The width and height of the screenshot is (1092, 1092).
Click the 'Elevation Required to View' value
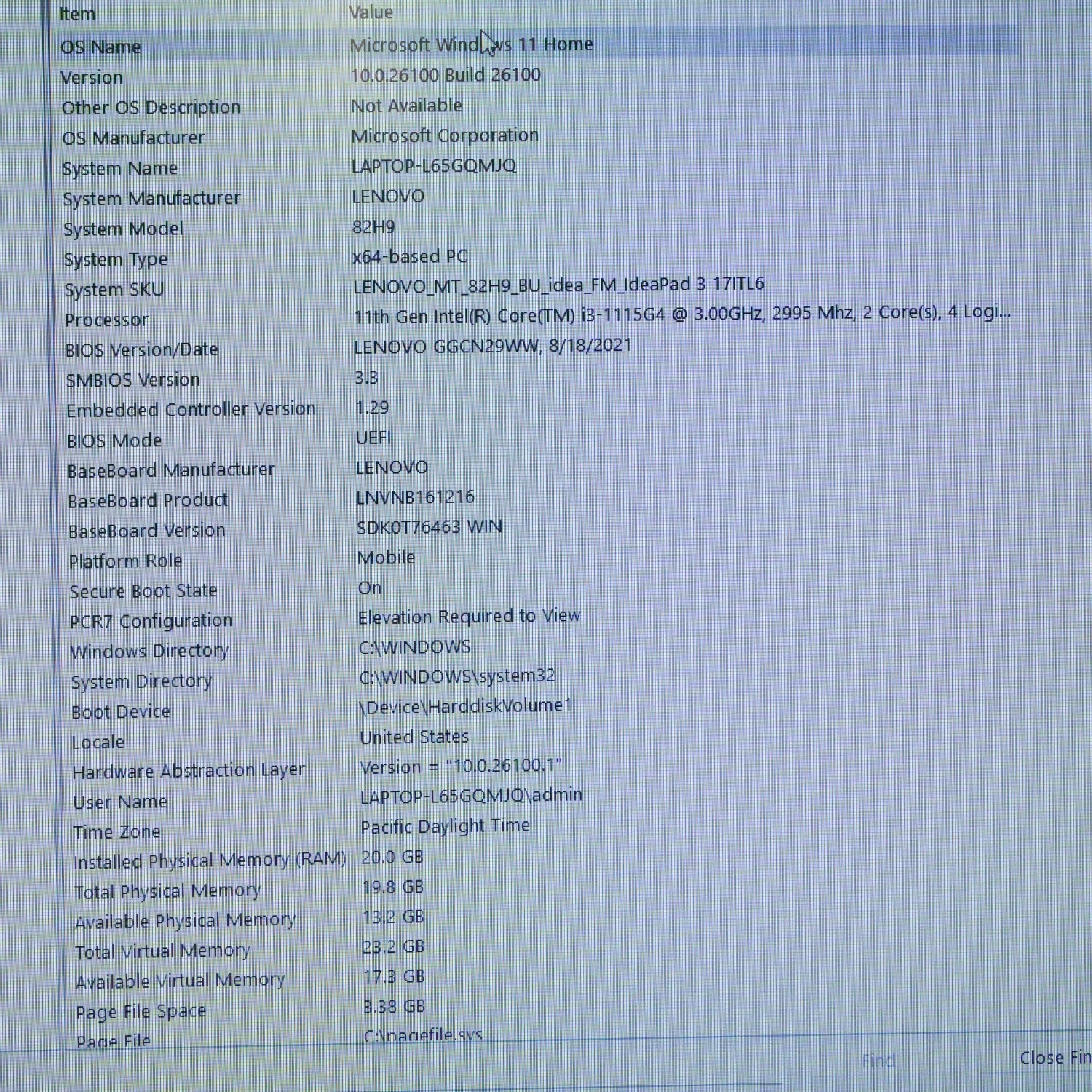click(470, 617)
